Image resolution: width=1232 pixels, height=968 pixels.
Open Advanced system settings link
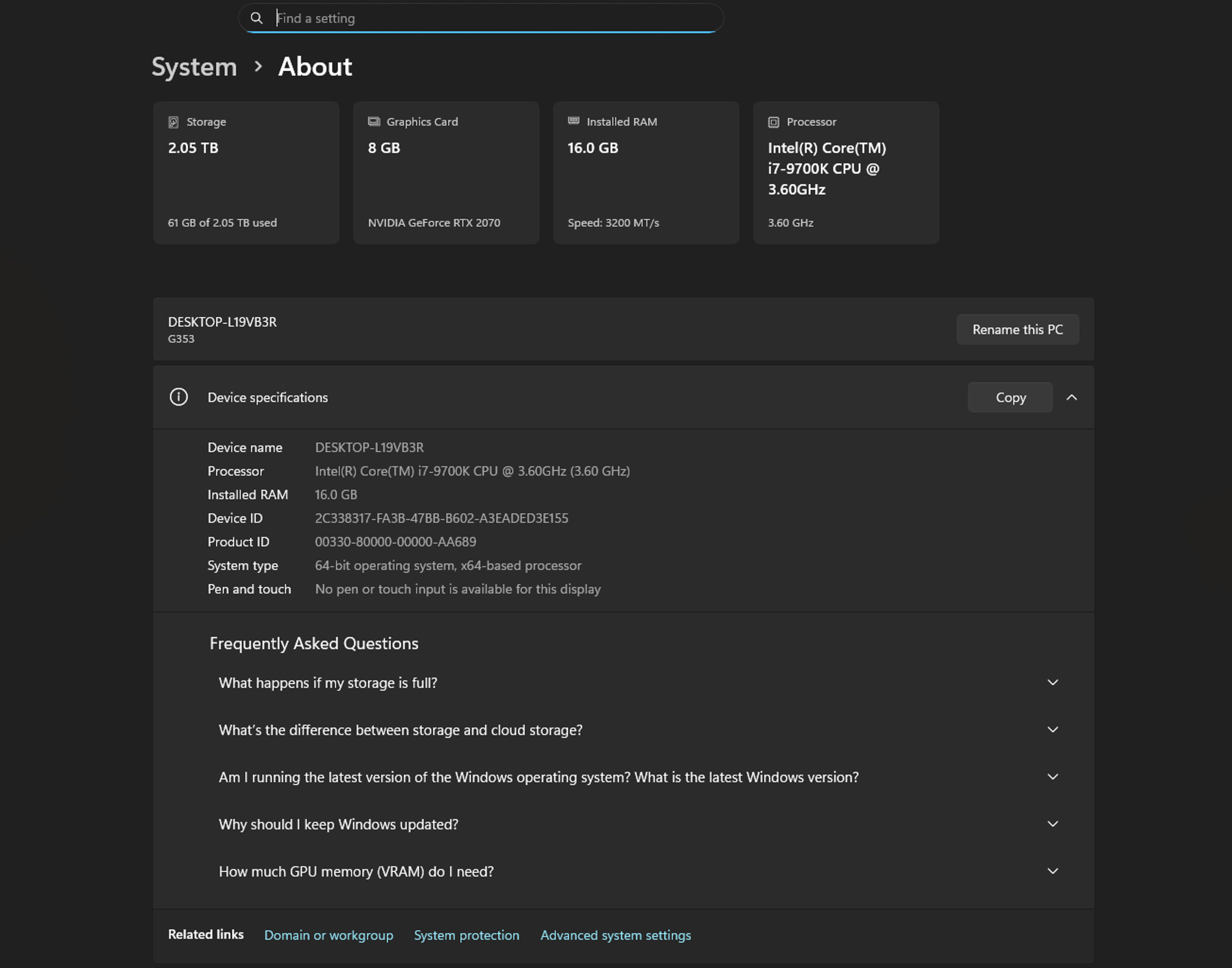pos(615,935)
